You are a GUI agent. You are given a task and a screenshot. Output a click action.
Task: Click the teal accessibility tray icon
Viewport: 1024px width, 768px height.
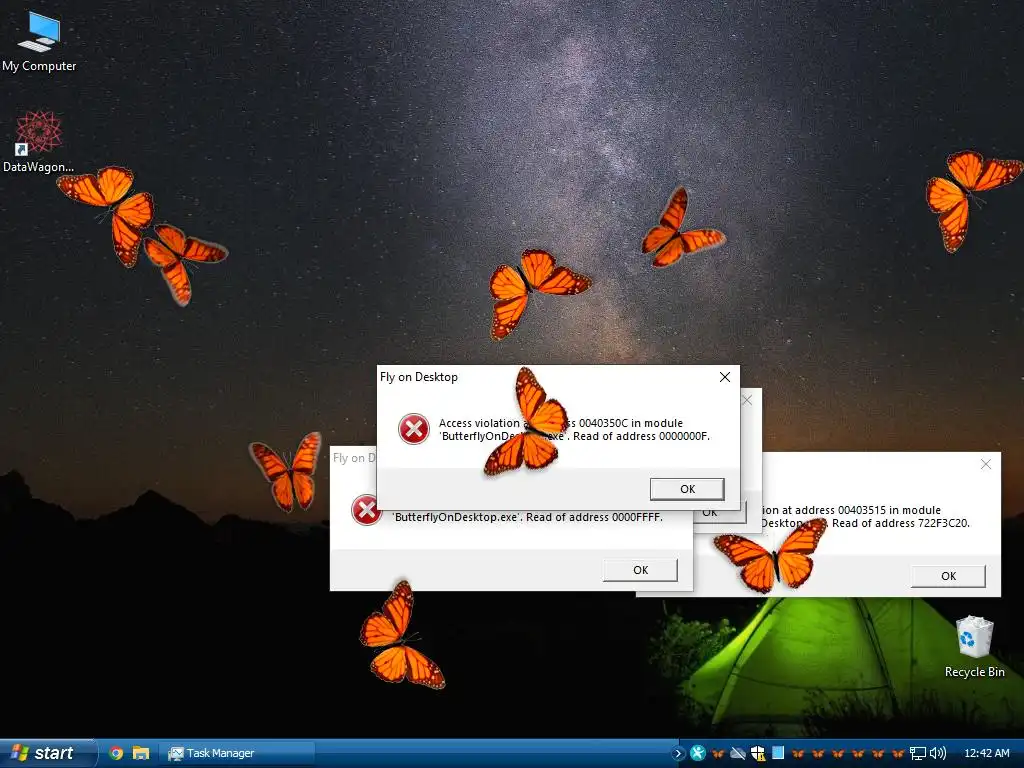click(x=697, y=753)
